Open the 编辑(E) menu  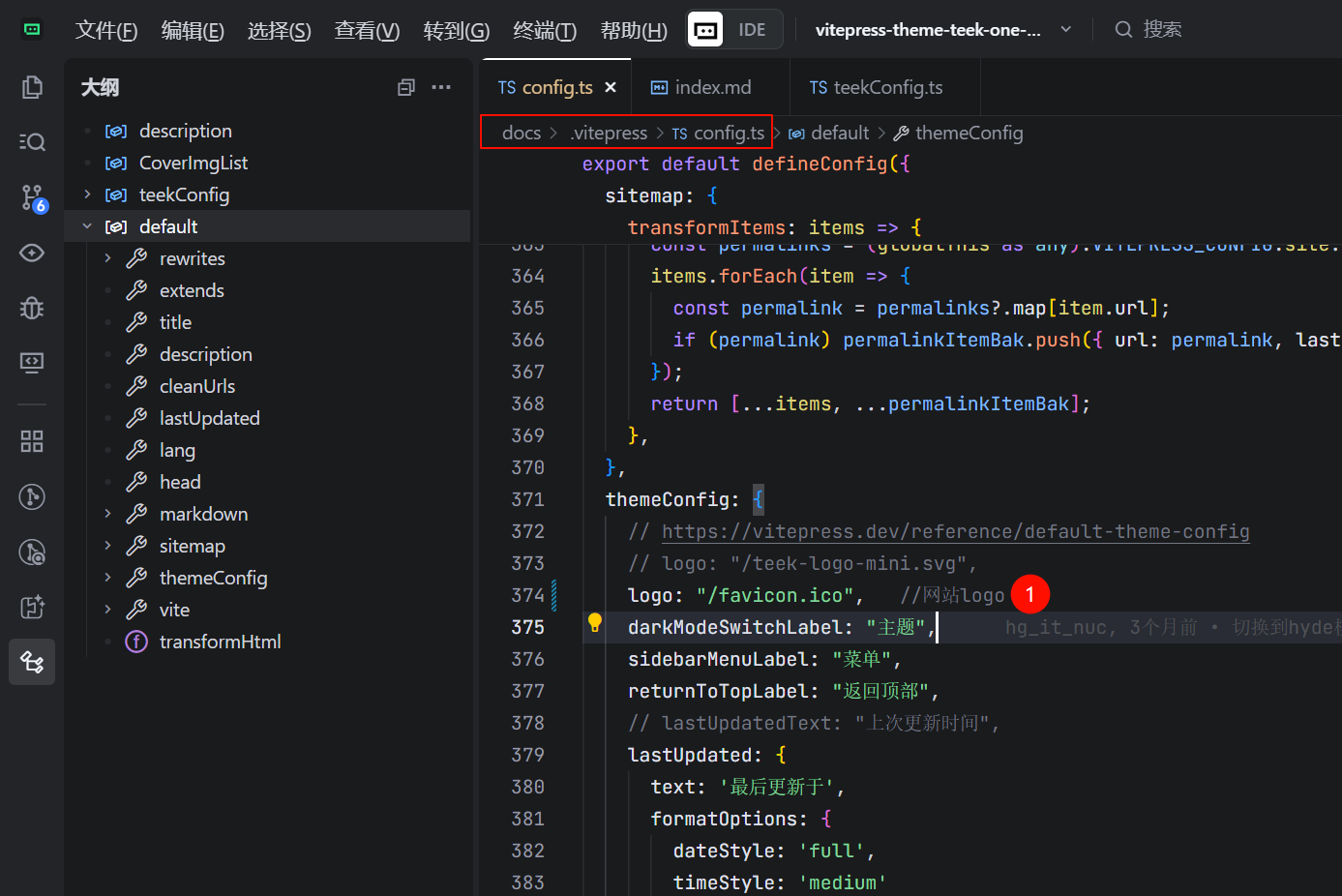pos(193,30)
